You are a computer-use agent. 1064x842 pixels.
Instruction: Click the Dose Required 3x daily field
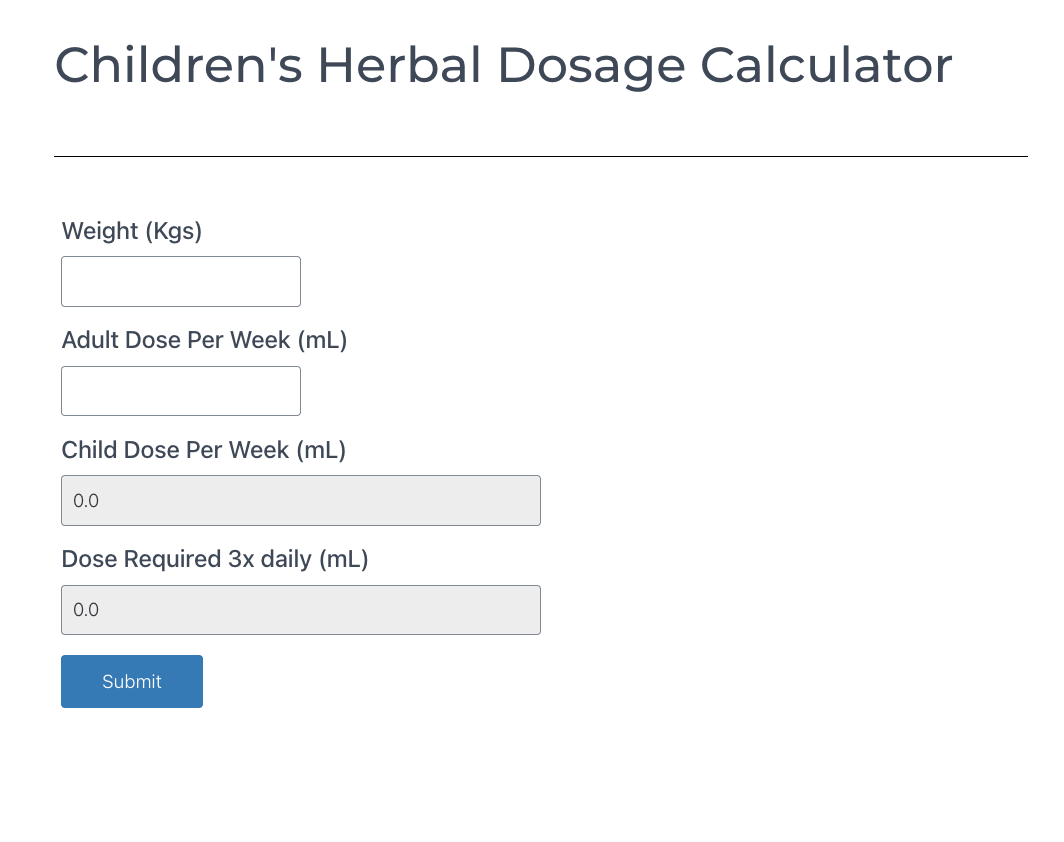300,610
